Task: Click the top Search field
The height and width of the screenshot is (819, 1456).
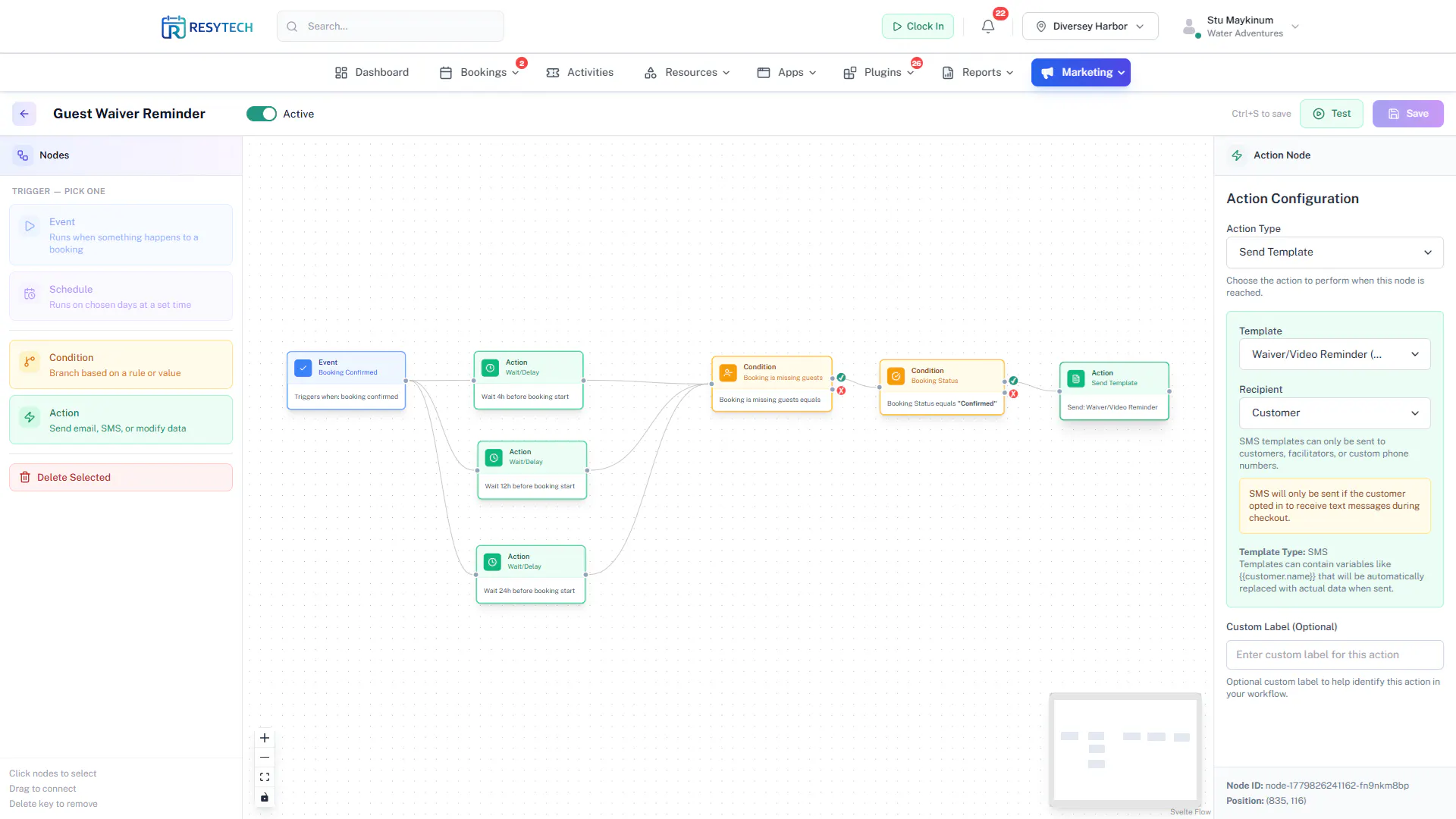Action: [391, 27]
